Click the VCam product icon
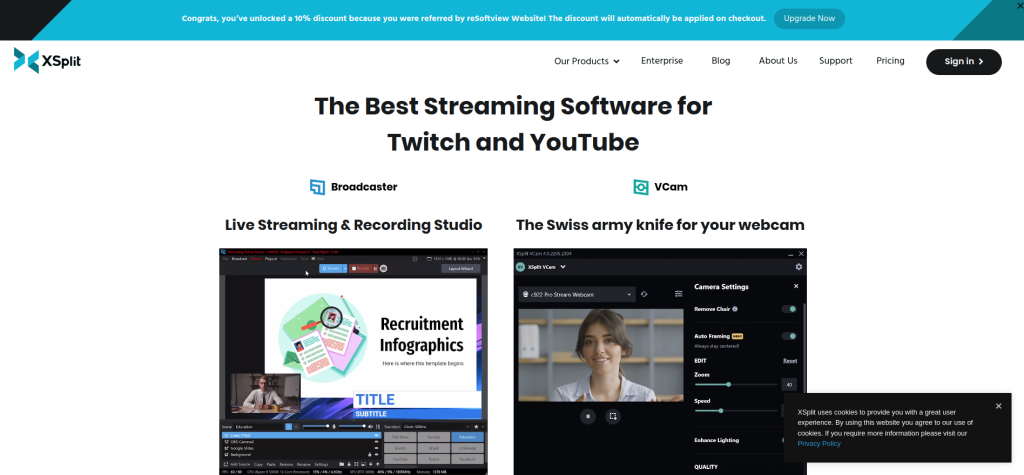1024x475 pixels. pos(641,187)
